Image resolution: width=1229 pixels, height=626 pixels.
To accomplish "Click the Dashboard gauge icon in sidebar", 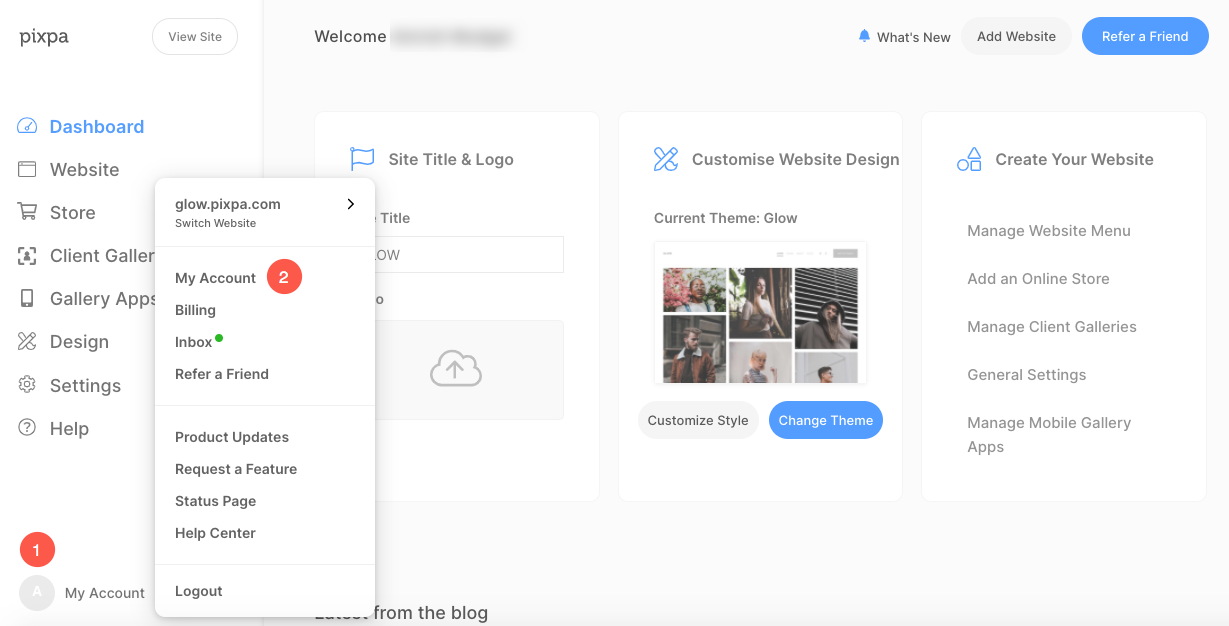I will click(27, 127).
